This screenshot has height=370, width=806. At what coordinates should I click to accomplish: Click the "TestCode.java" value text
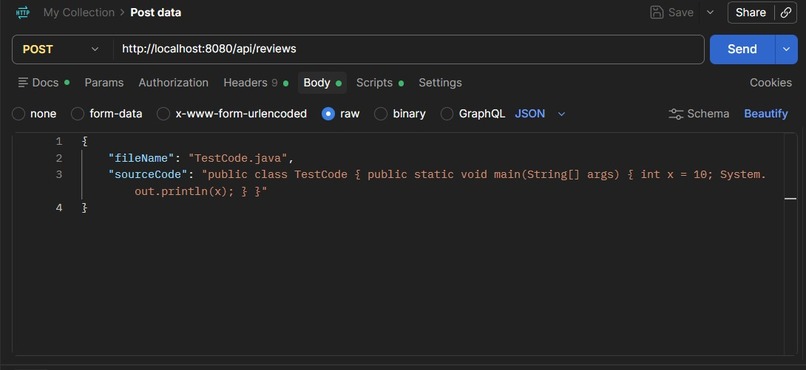(x=238, y=158)
